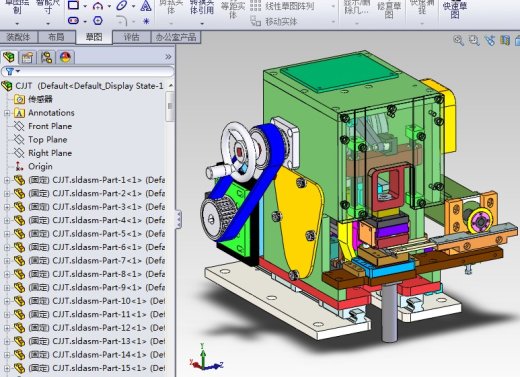520x377 pixels.
Task: Open the rectangle type dropdown arrow
Action: (85, 6)
